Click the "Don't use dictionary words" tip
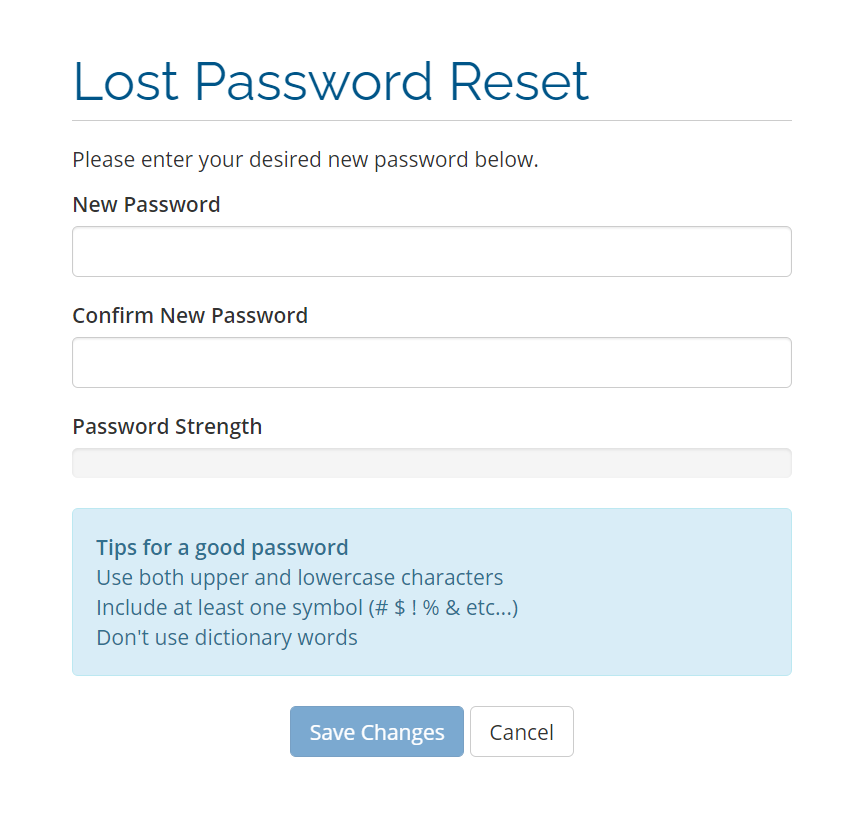 point(226,638)
